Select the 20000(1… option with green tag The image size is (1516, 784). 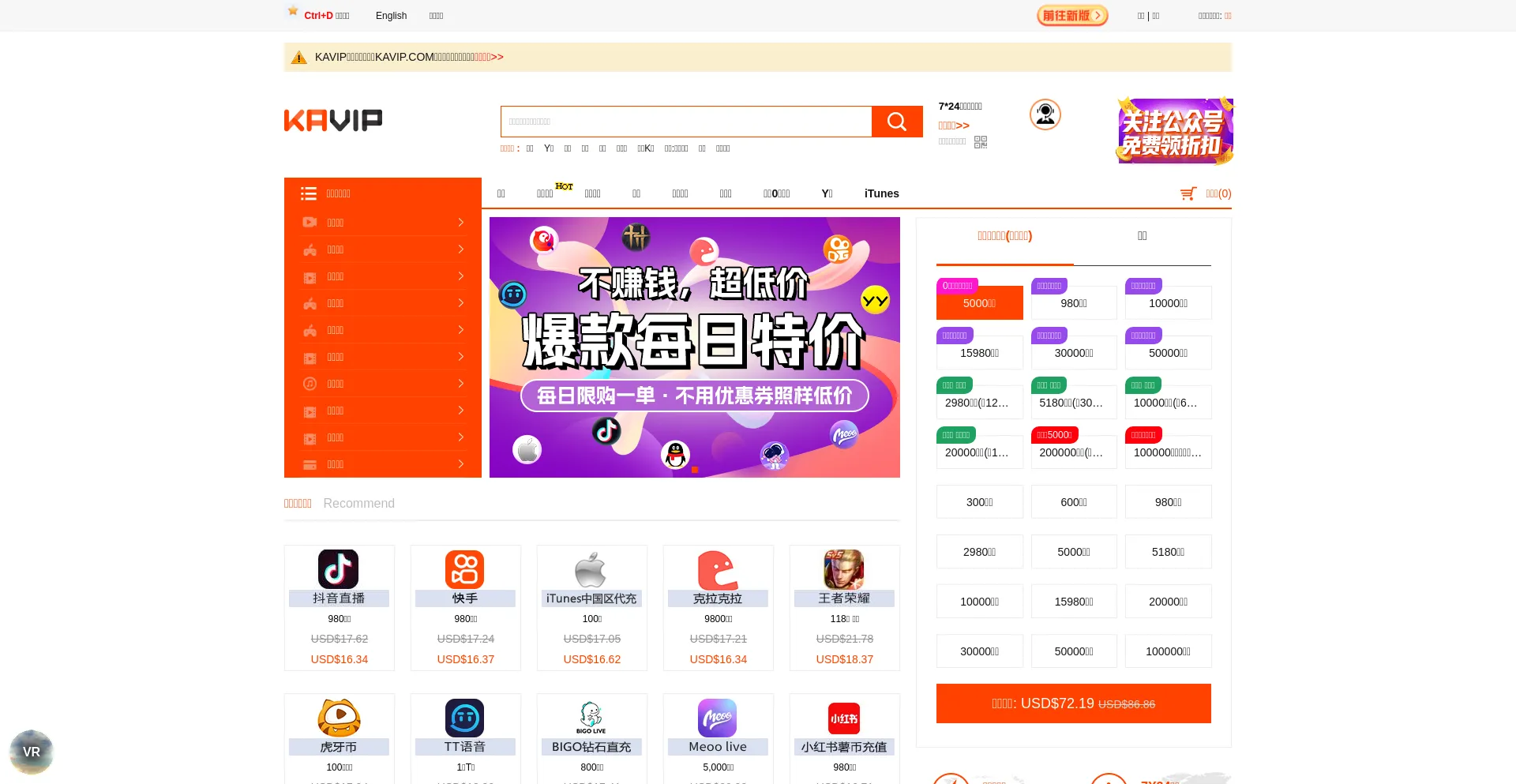[x=980, y=452]
